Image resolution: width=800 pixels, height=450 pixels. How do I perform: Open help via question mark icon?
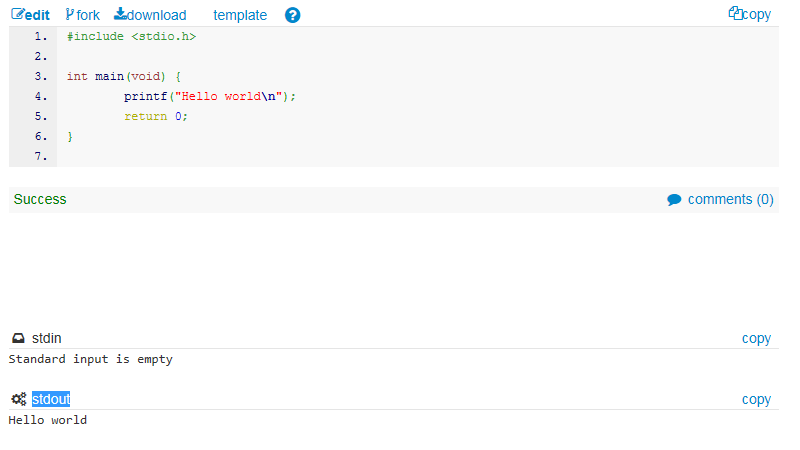tap(292, 15)
